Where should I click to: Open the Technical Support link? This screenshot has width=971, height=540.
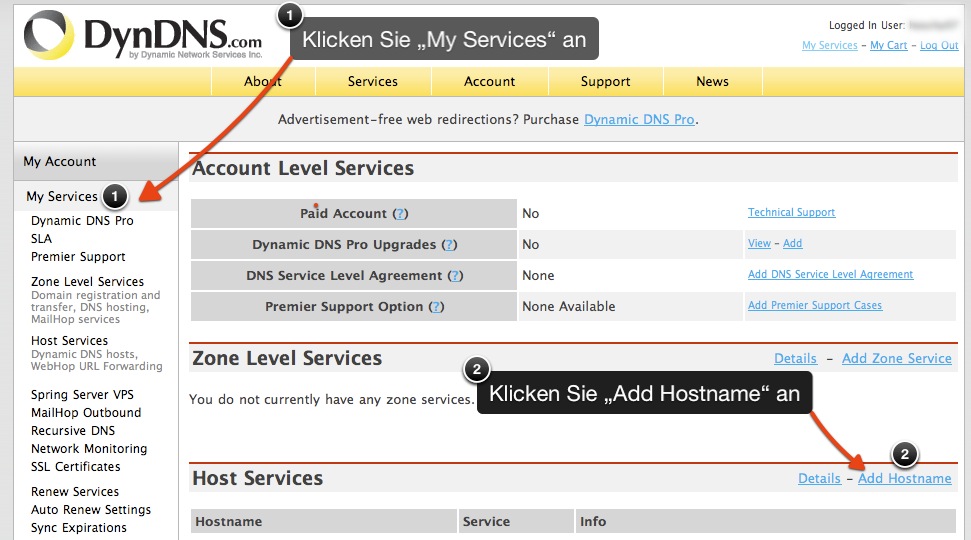pos(791,213)
